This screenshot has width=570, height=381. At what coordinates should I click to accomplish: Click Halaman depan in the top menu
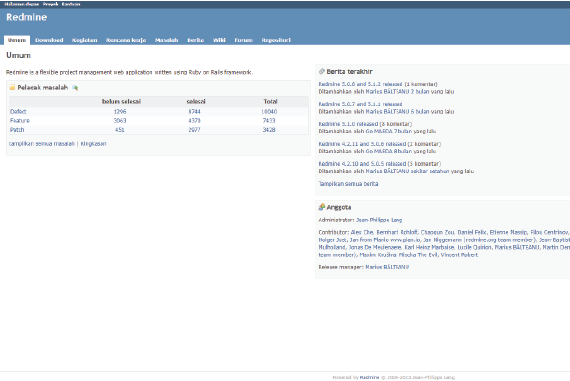[21, 4]
